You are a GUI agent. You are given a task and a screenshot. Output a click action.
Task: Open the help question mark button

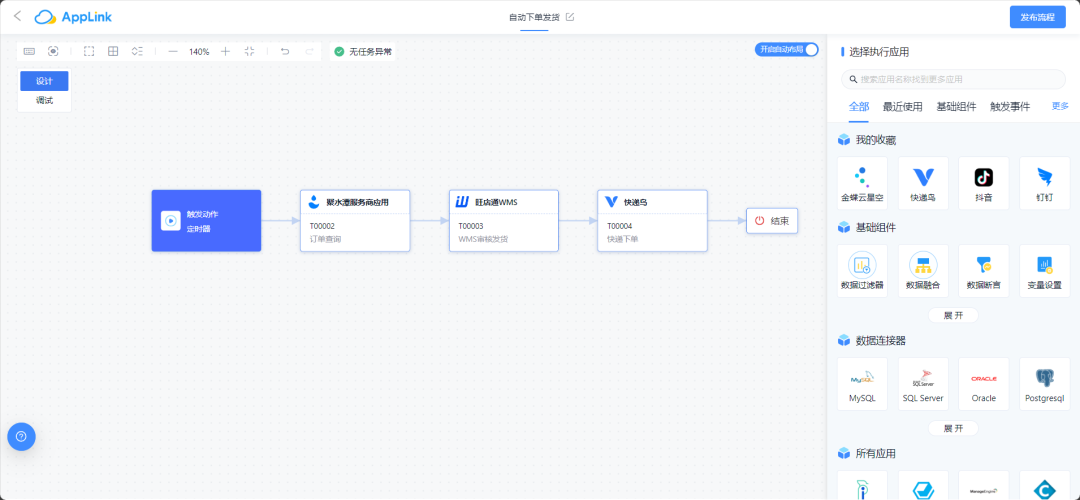(21, 436)
